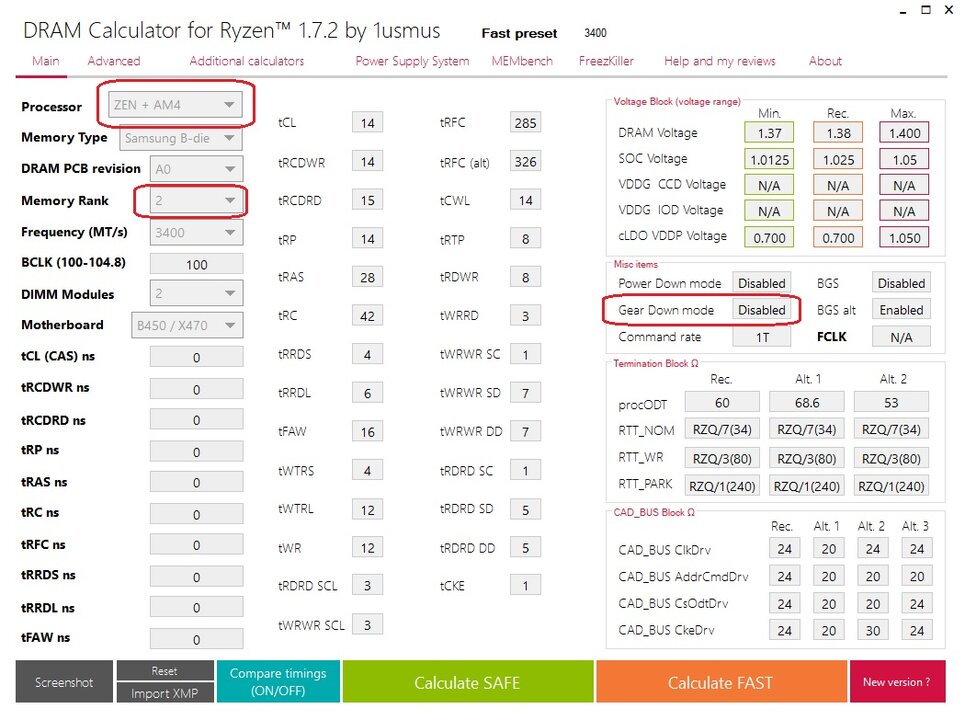The width and height of the screenshot is (965, 720).
Task: Click the tRC value 42
Action: (367, 316)
